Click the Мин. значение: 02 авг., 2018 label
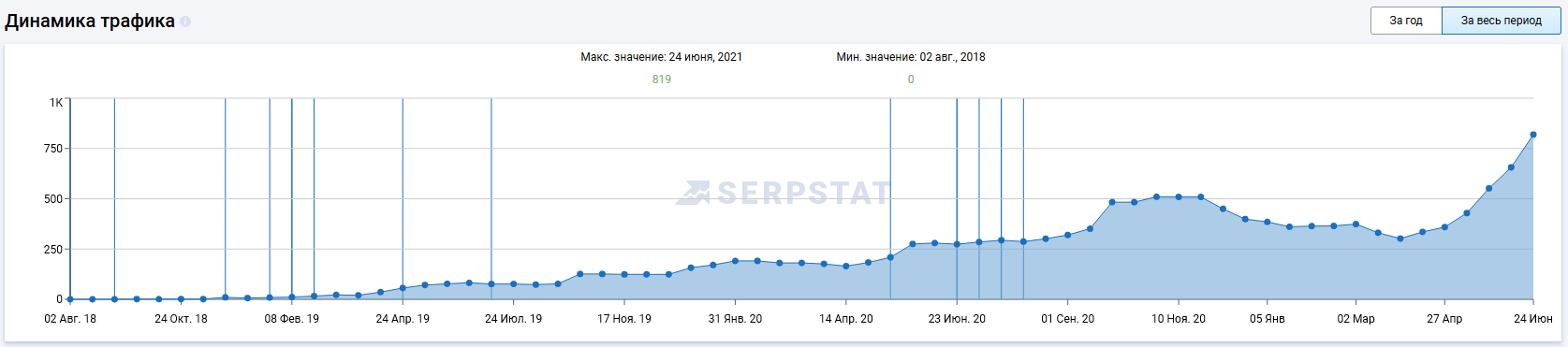This screenshot has width=1568, height=347. (911, 57)
